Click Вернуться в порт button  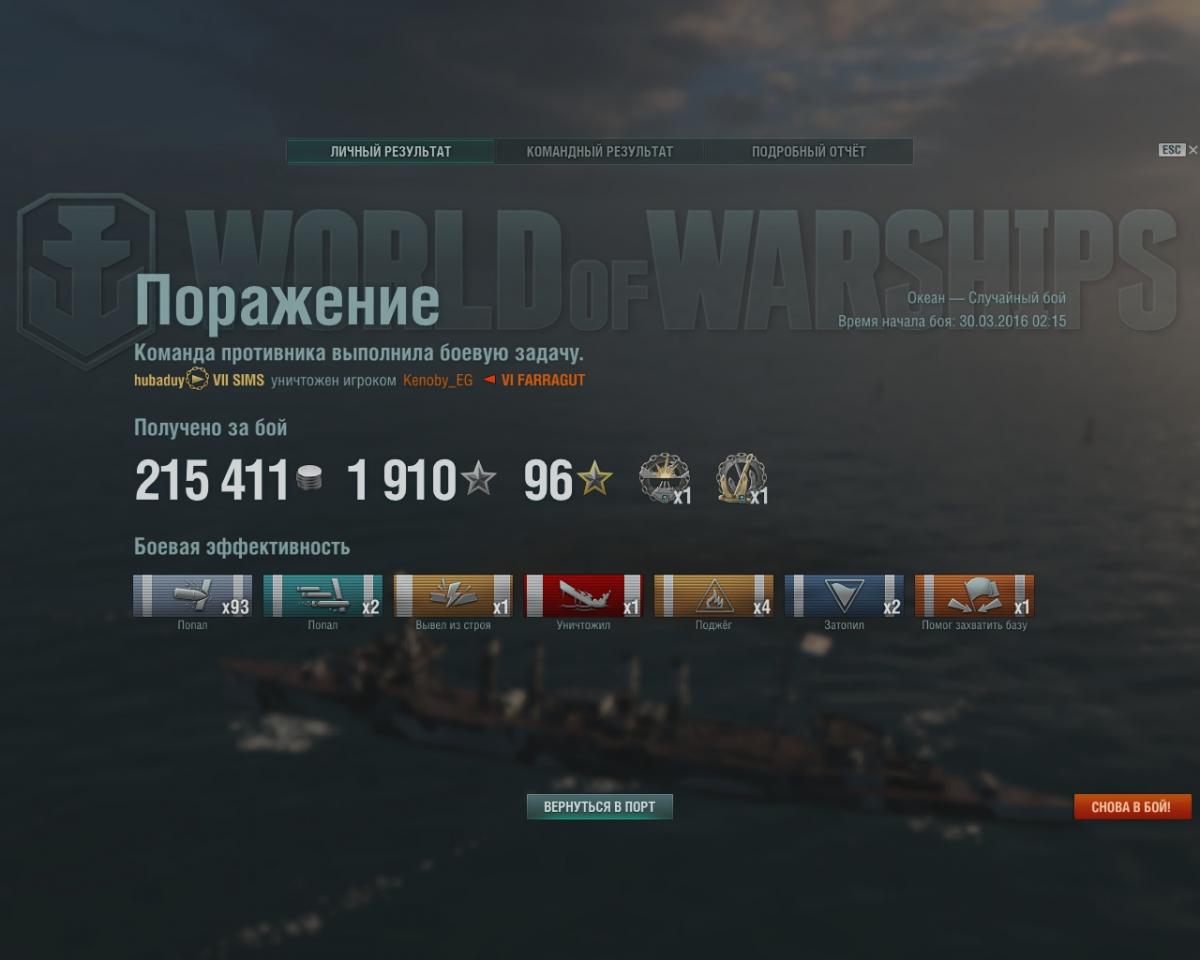(x=600, y=807)
